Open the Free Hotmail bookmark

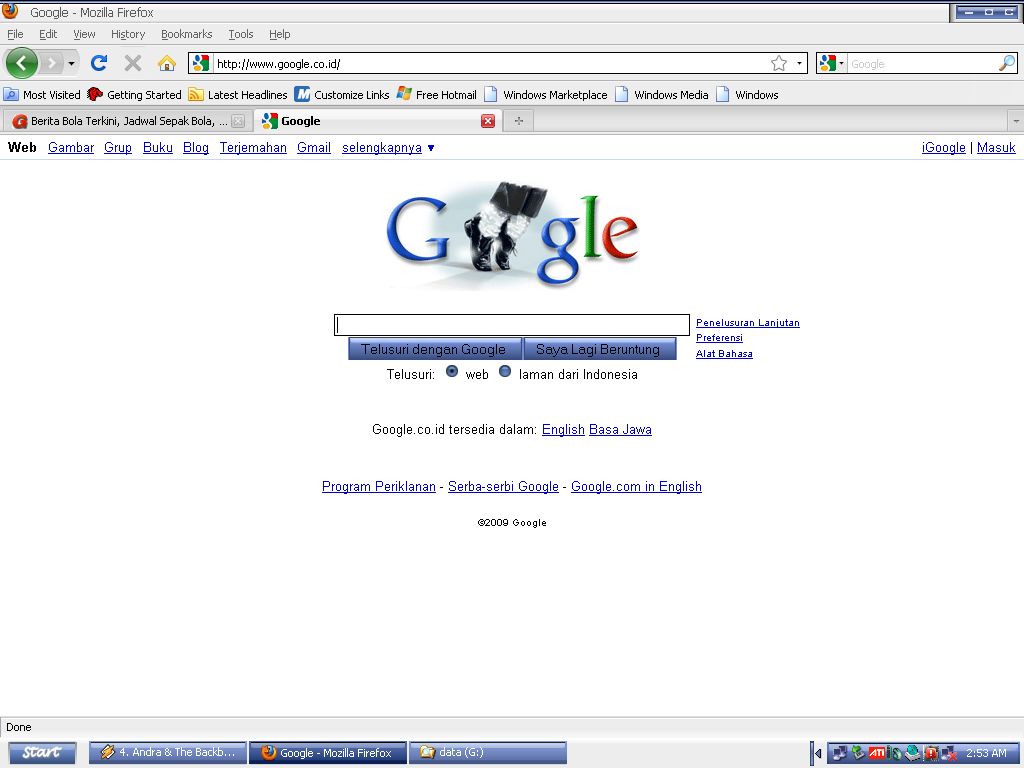tap(437, 95)
